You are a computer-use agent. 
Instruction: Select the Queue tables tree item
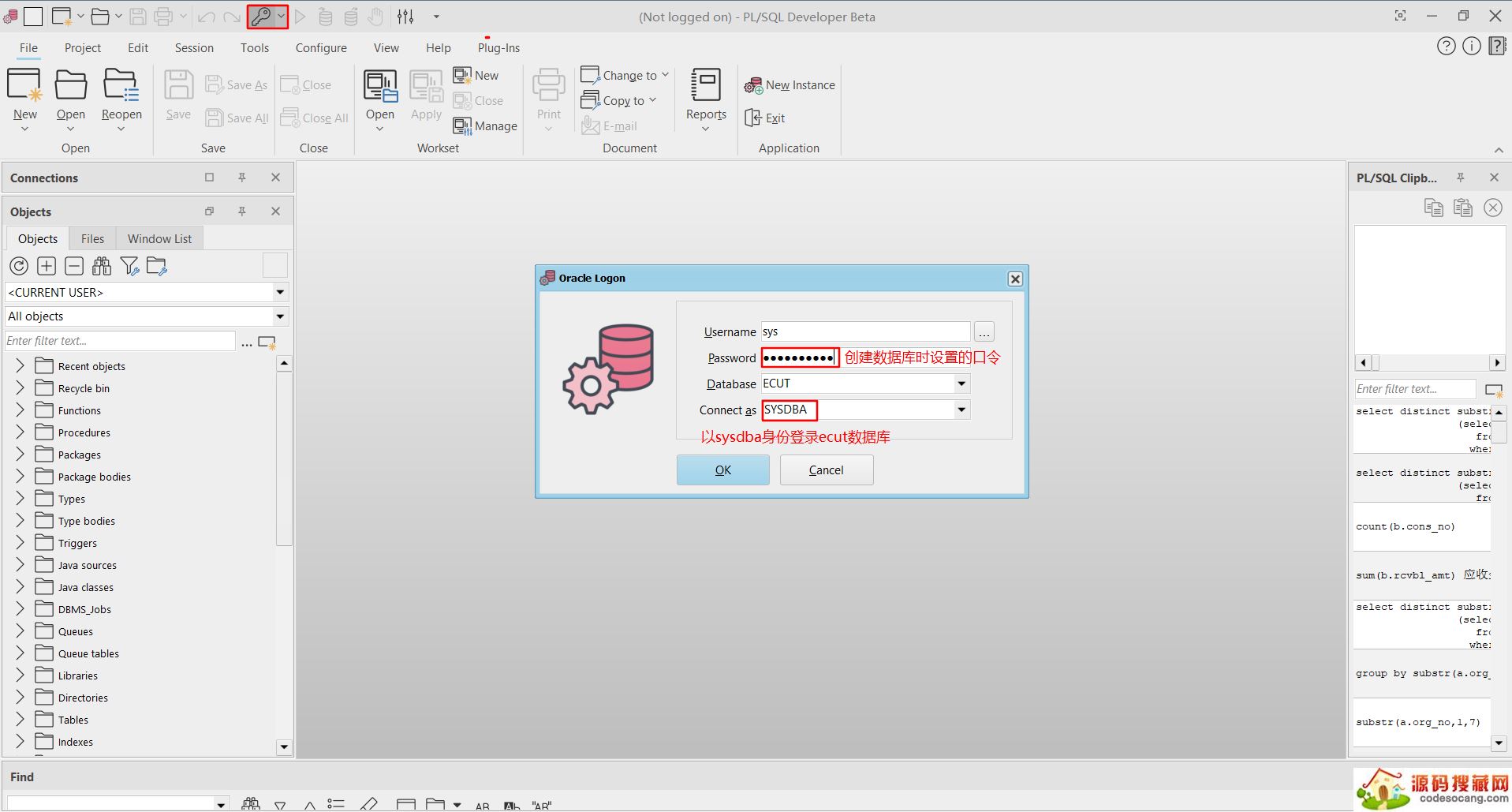pyautogui.click(x=88, y=653)
